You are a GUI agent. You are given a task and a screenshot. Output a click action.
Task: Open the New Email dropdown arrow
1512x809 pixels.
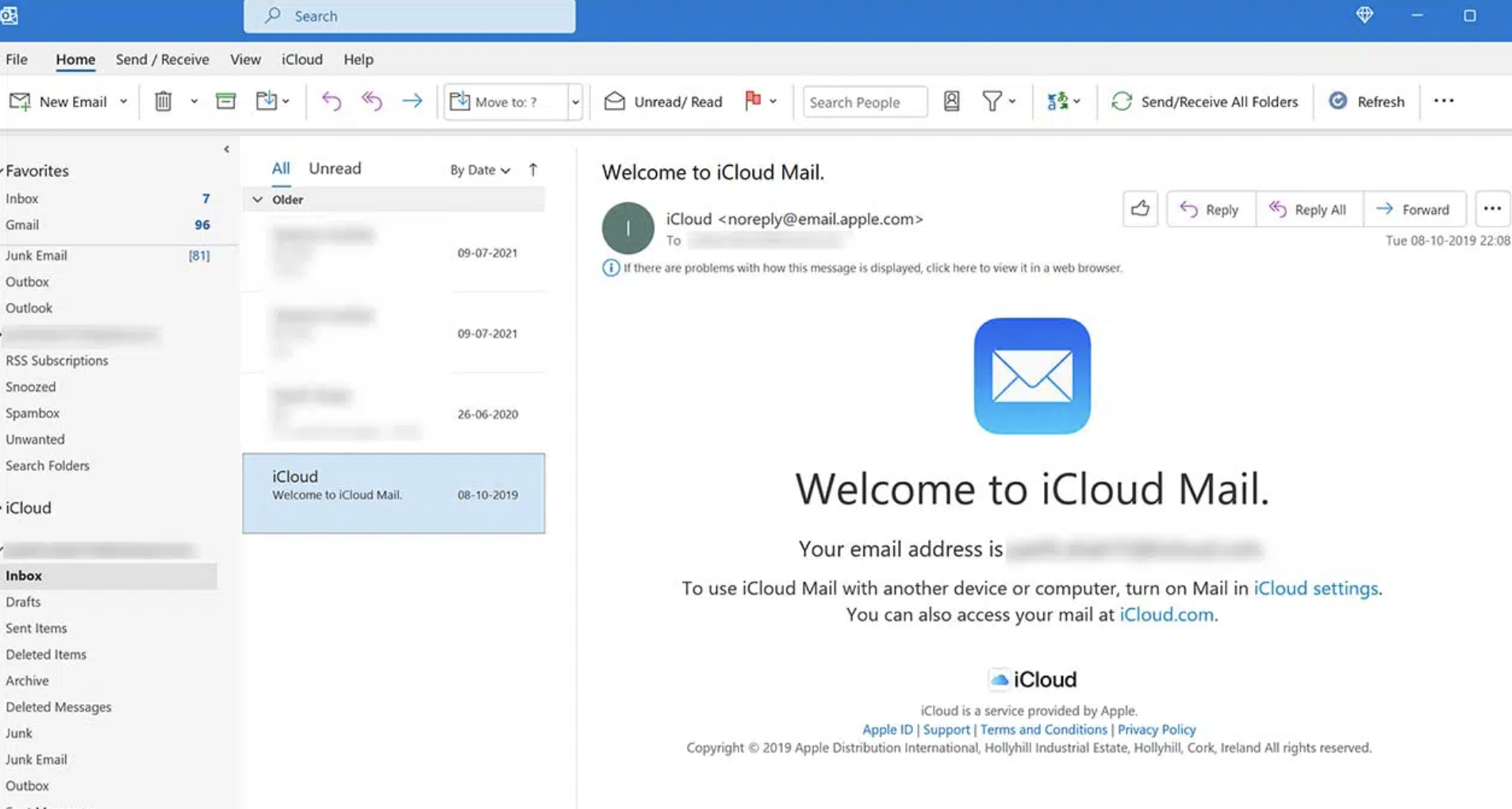click(123, 102)
